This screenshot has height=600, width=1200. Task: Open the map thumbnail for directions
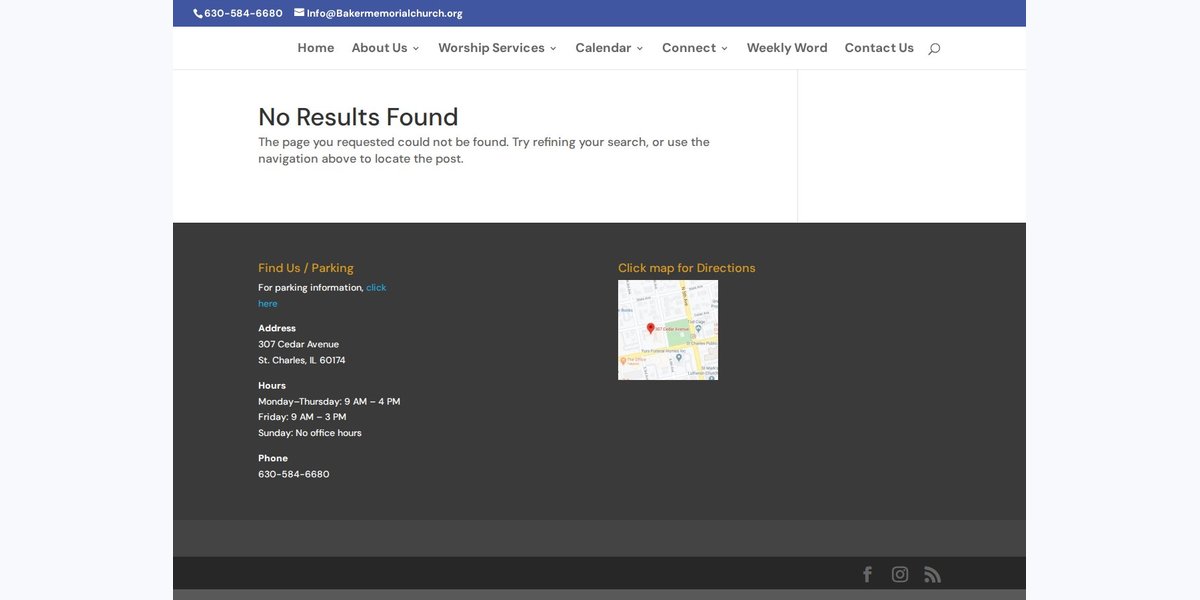(668, 330)
